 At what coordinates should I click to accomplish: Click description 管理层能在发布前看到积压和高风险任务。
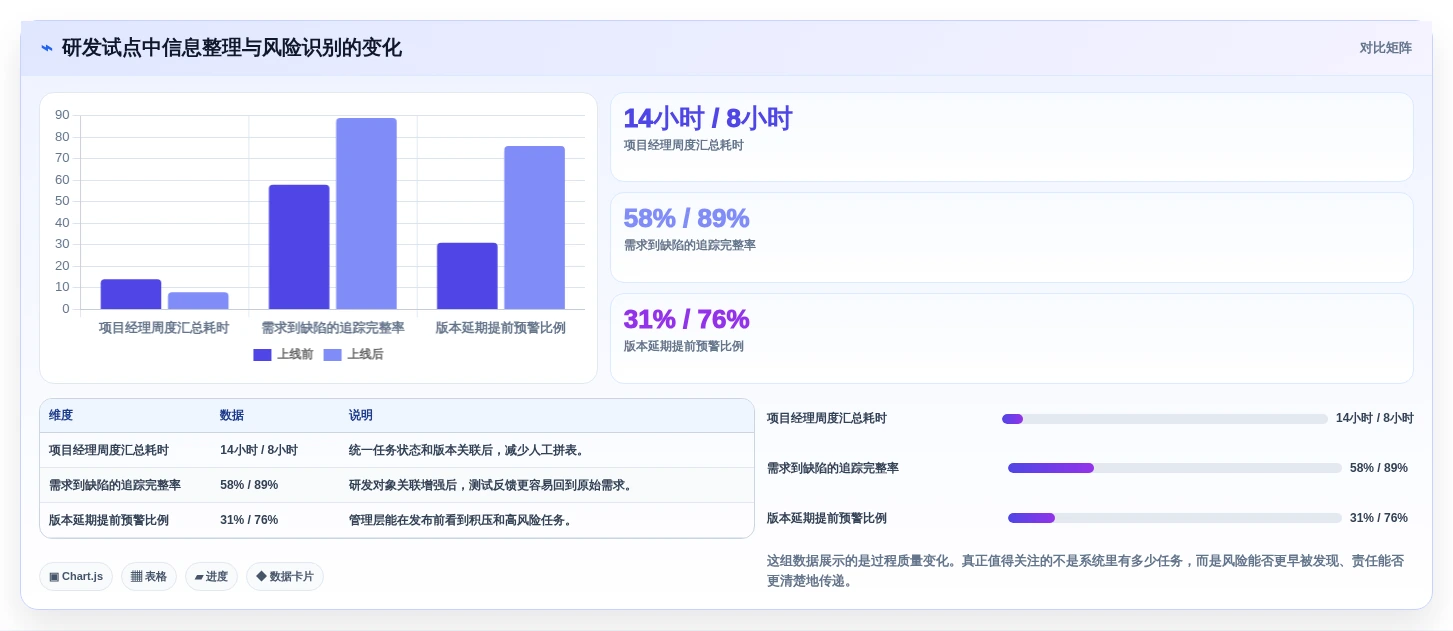462,520
